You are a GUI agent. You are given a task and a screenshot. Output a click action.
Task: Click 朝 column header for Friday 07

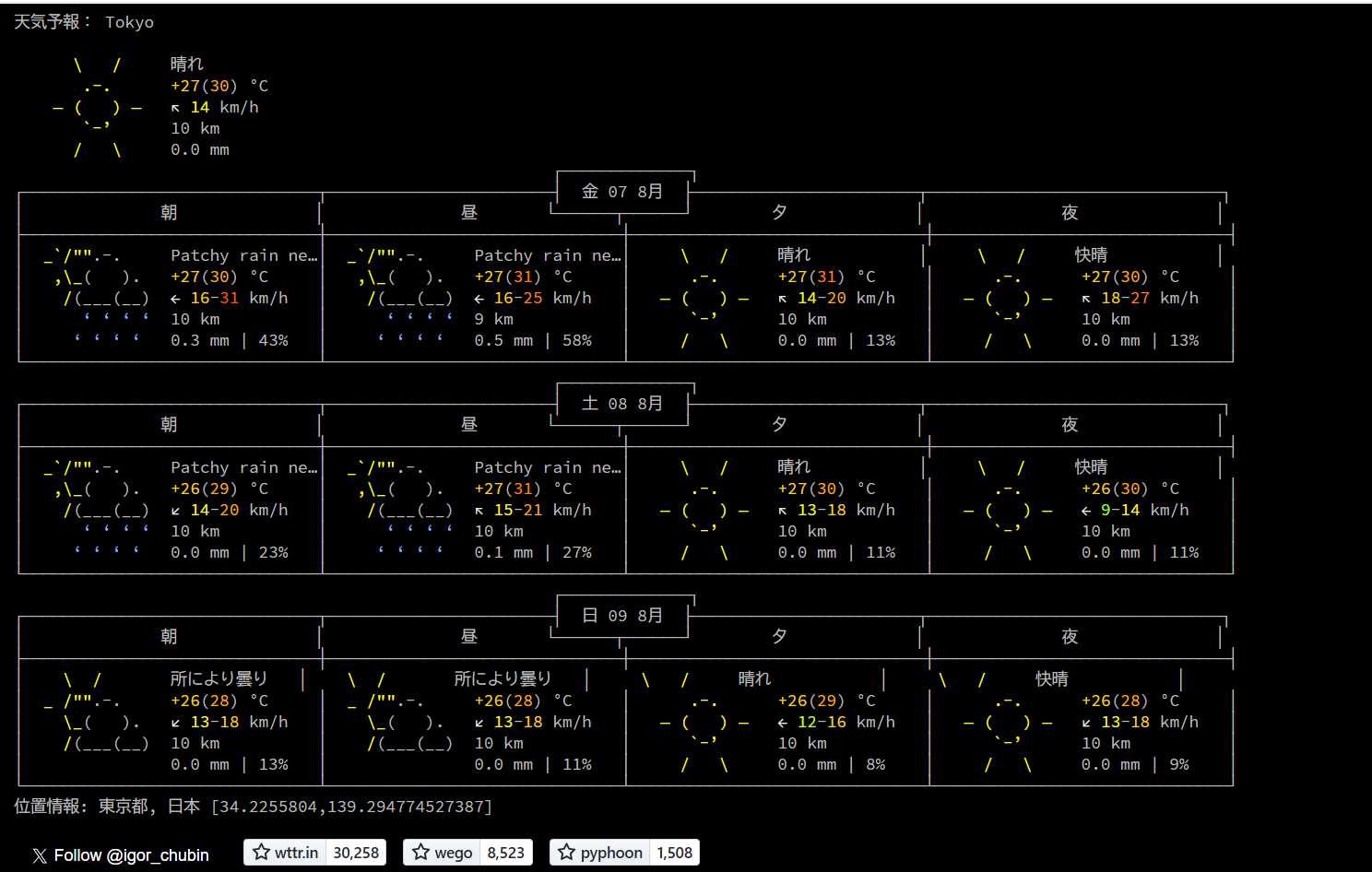(169, 213)
